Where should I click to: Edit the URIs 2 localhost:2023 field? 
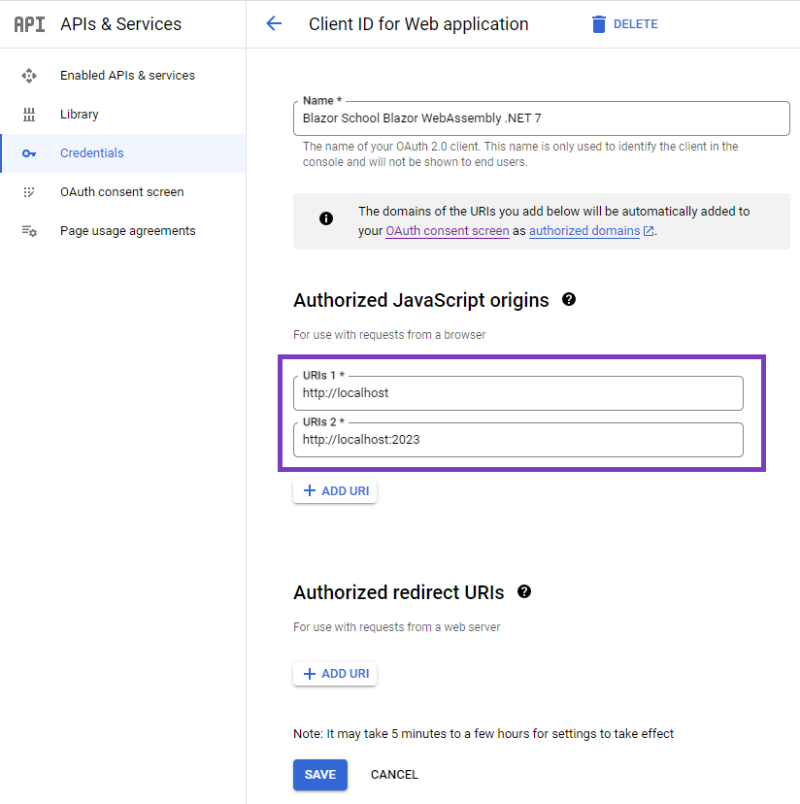pyautogui.click(x=518, y=440)
